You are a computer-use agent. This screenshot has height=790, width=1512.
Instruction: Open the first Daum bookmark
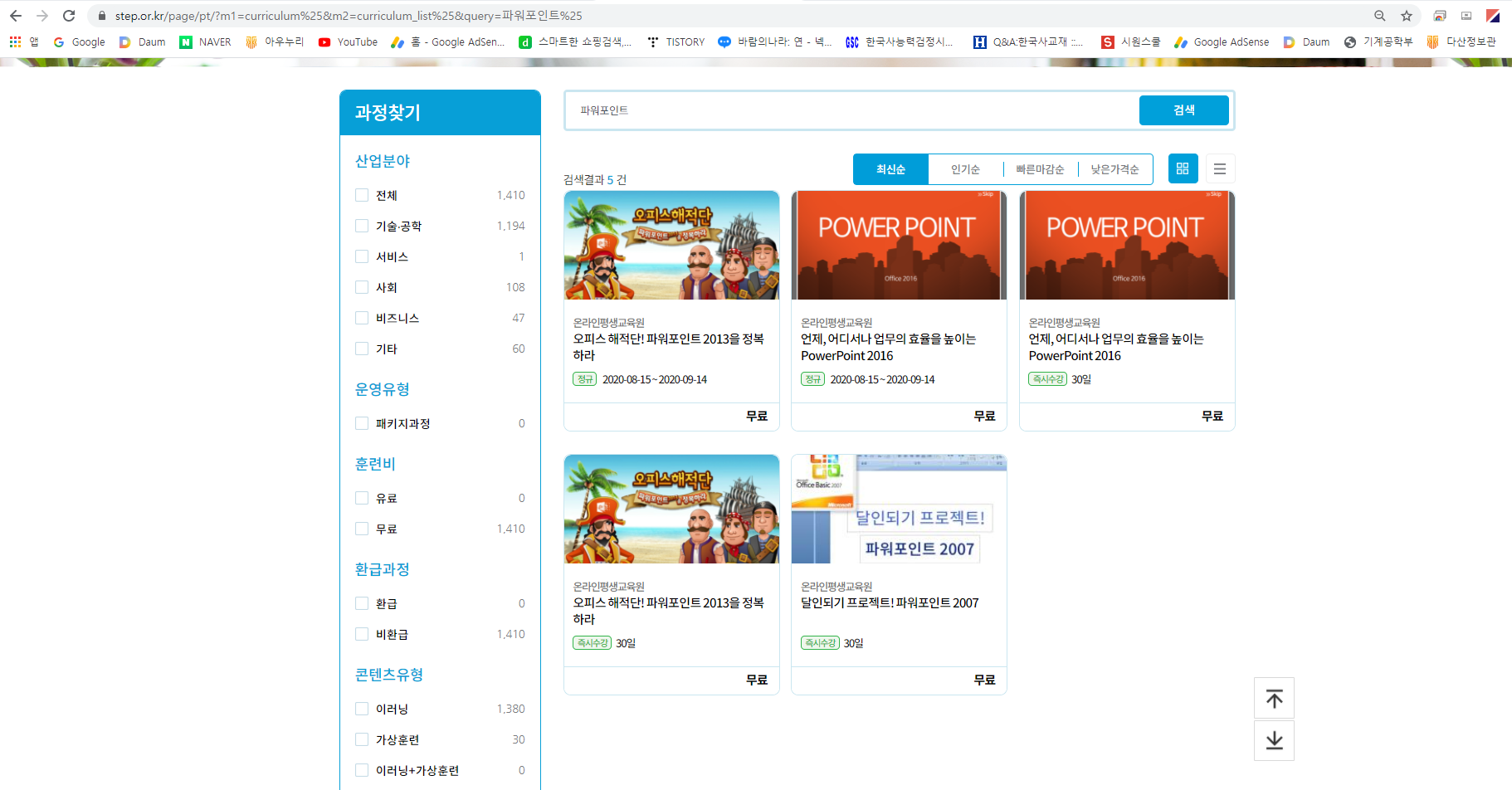[x=142, y=41]
